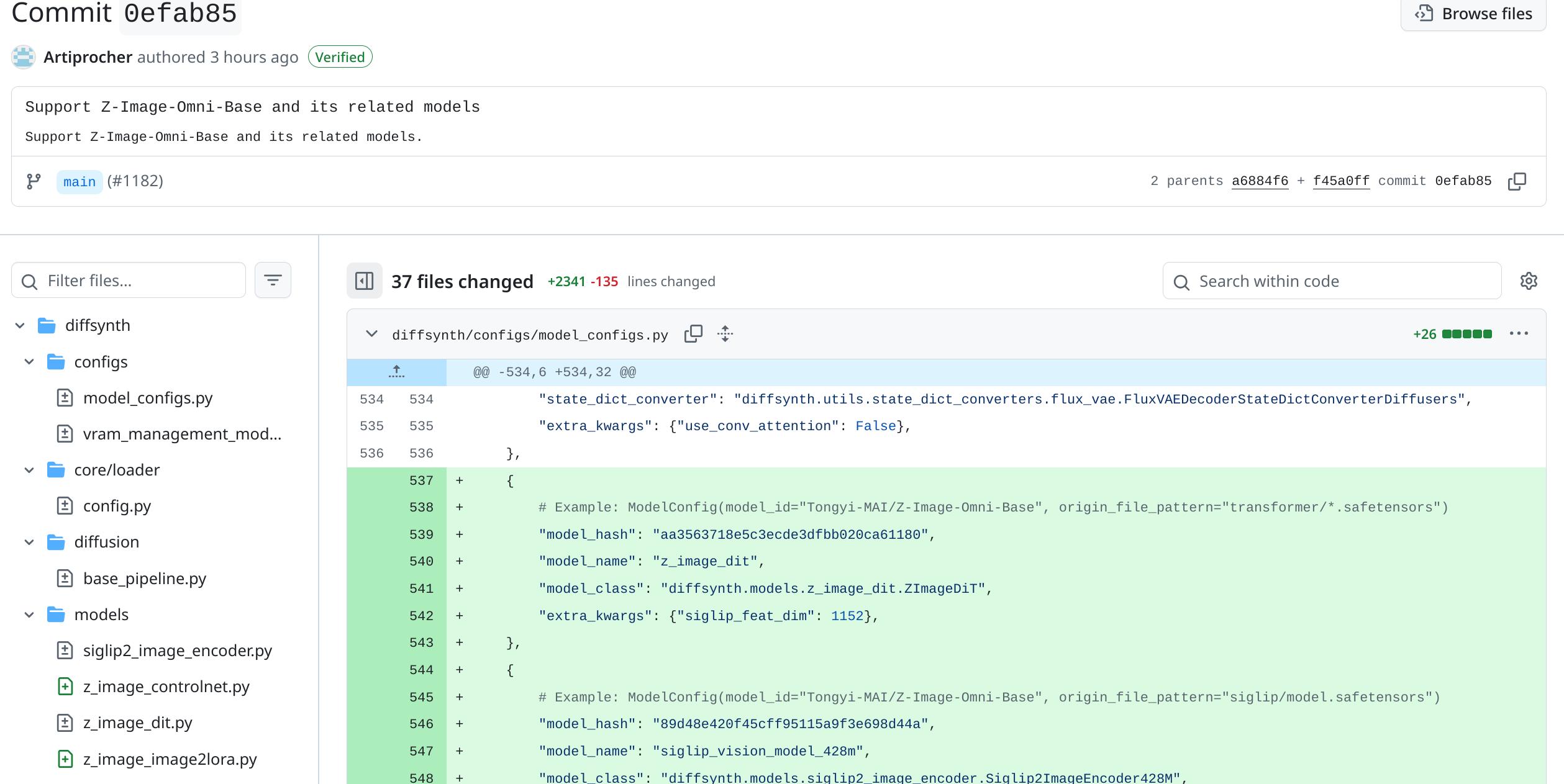The height and width of the screenshot is (784, 1564).
Task: Copy full commit SHA icon
Action: [x=1516, y=181]
